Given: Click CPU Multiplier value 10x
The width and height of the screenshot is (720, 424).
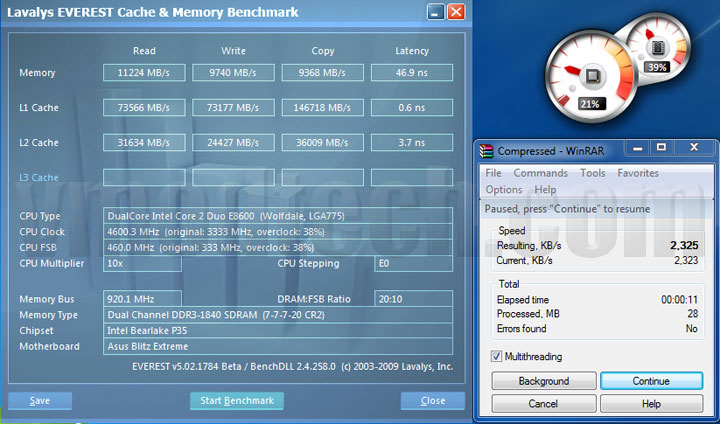Looking at the screenshot, I should [142, 263].
